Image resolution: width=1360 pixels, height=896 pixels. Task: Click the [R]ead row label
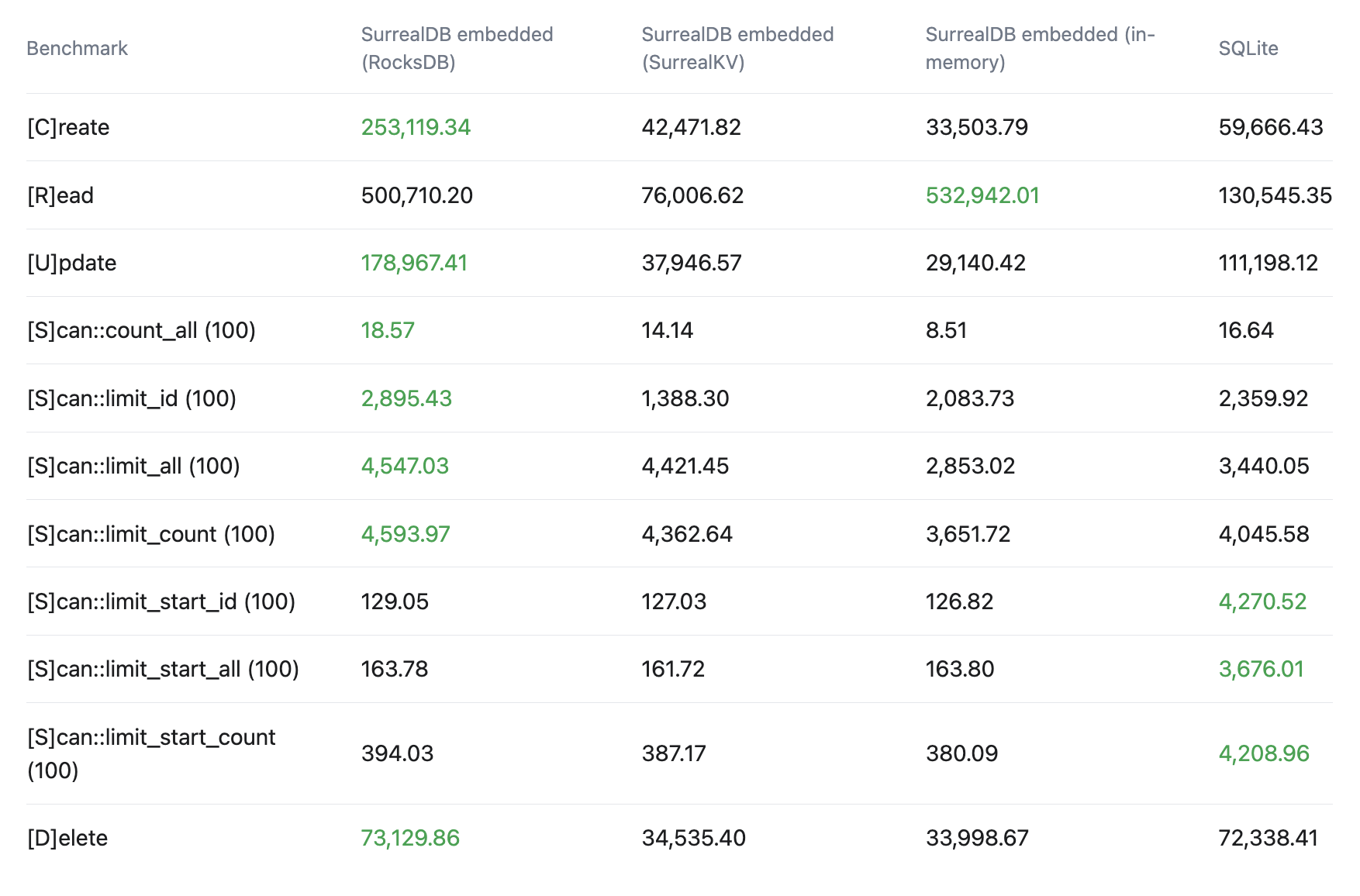tap(60, 195)
